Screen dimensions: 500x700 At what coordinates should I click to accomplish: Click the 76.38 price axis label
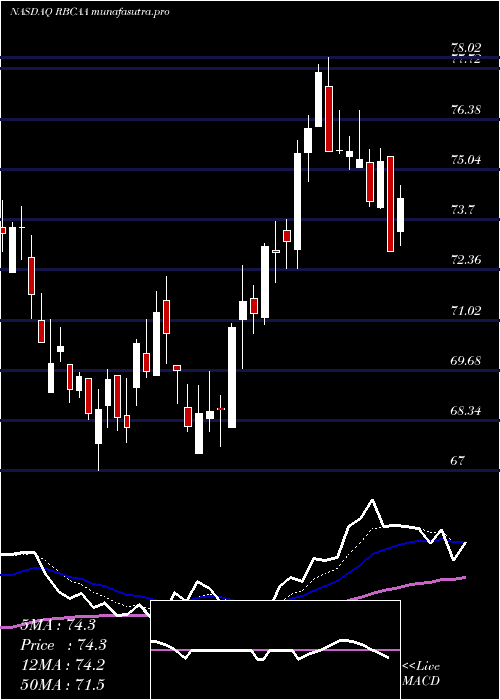[x=466, y=109]
